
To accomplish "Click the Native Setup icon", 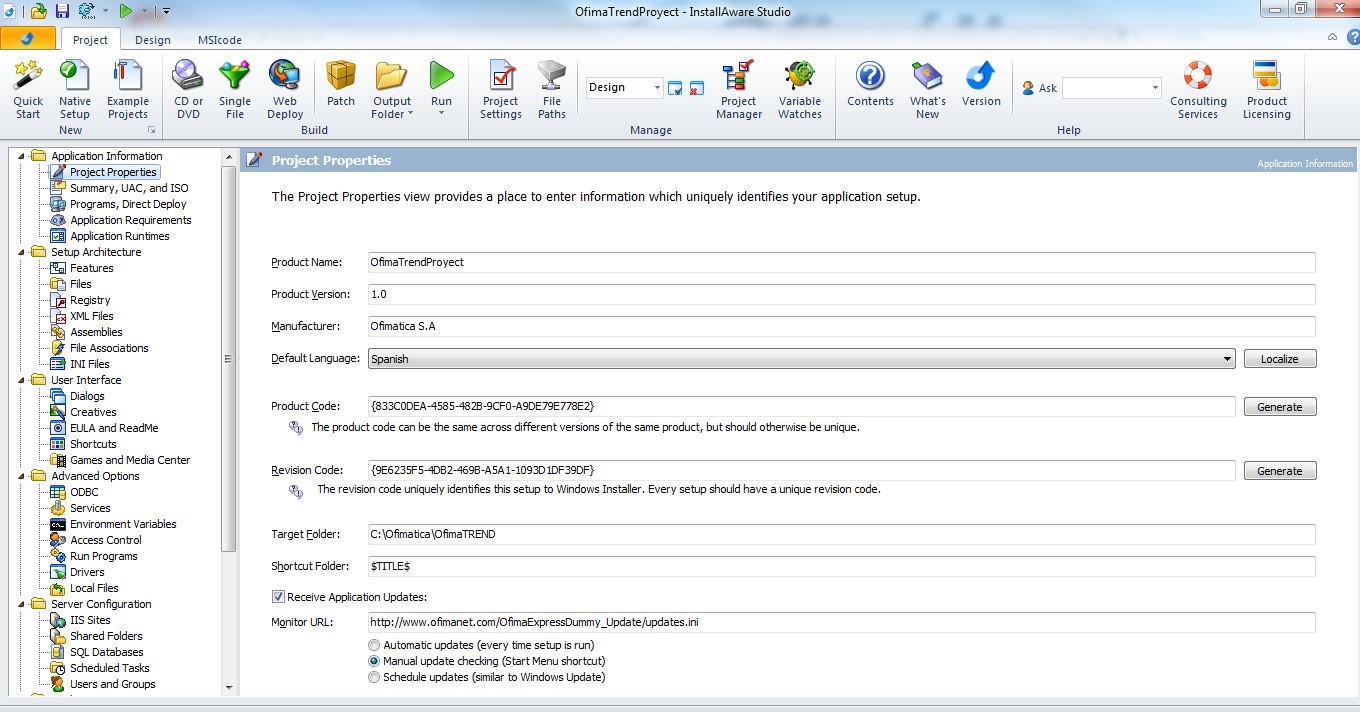I will click(75, 89).
